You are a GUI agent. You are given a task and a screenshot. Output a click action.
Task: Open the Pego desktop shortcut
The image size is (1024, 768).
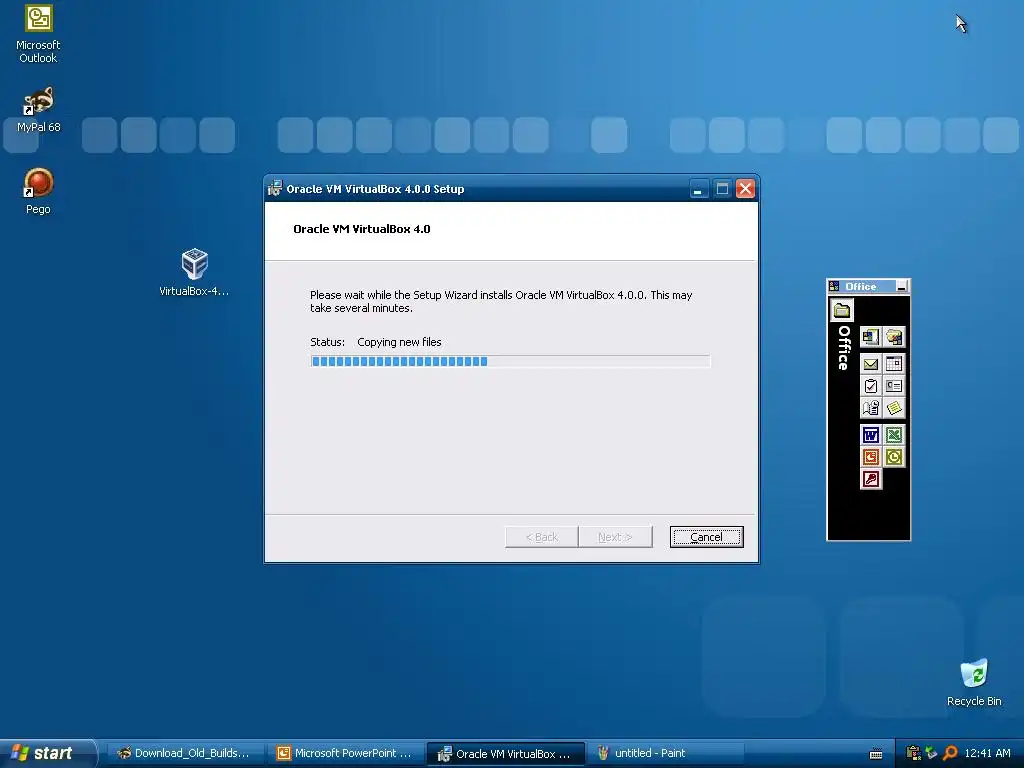click(x=38, y=191)
